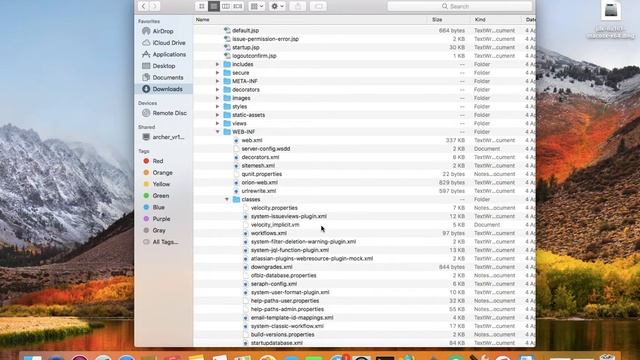
Task: Open the Desktop sidebar location
Action: pos(163,66)
